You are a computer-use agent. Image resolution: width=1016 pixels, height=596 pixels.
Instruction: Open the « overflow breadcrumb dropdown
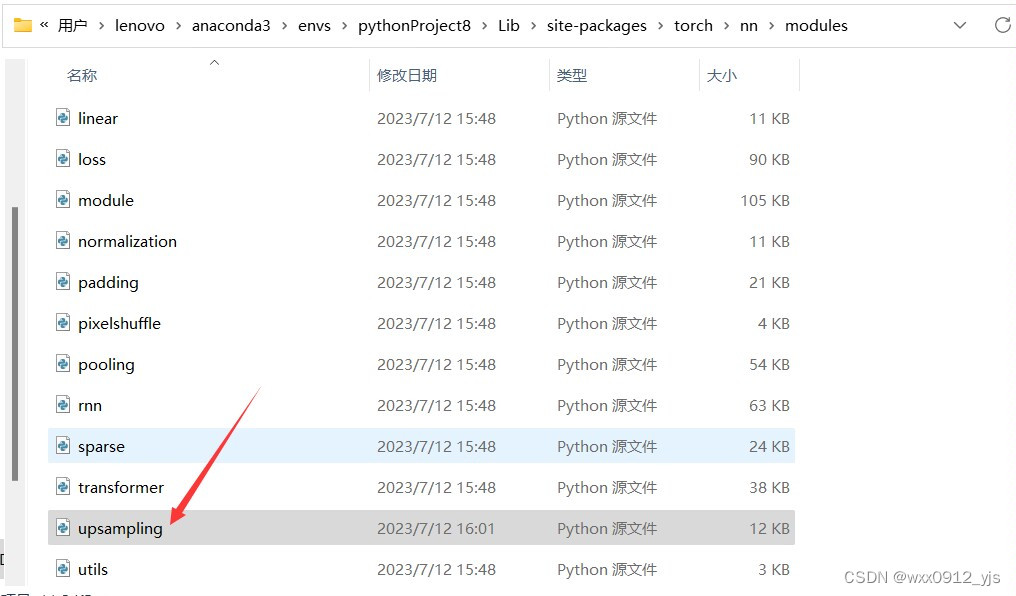point(43,25)
